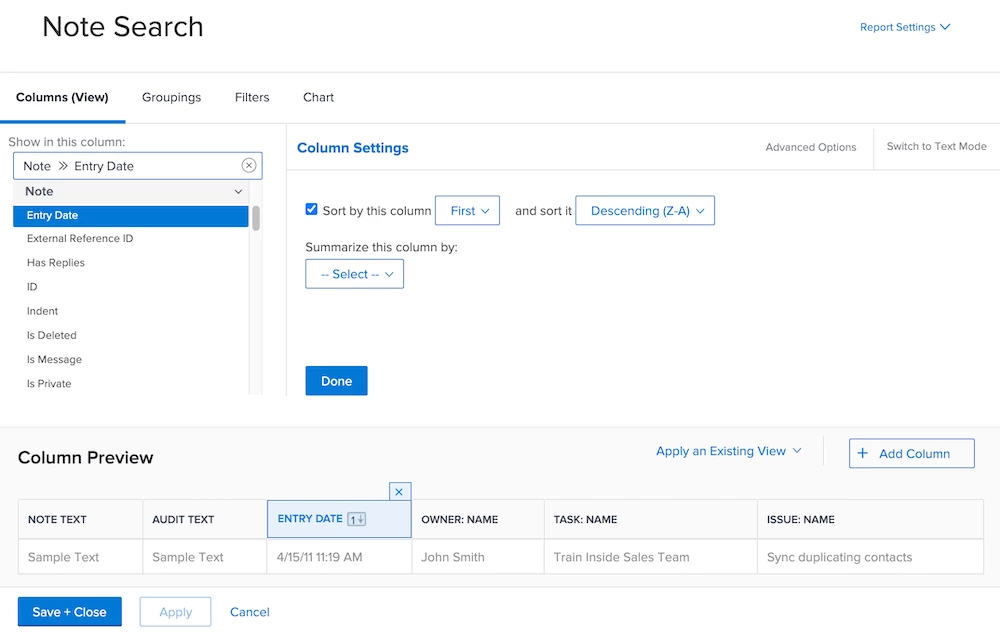Click the field list scrollbar thumb

tap(256, 217)
